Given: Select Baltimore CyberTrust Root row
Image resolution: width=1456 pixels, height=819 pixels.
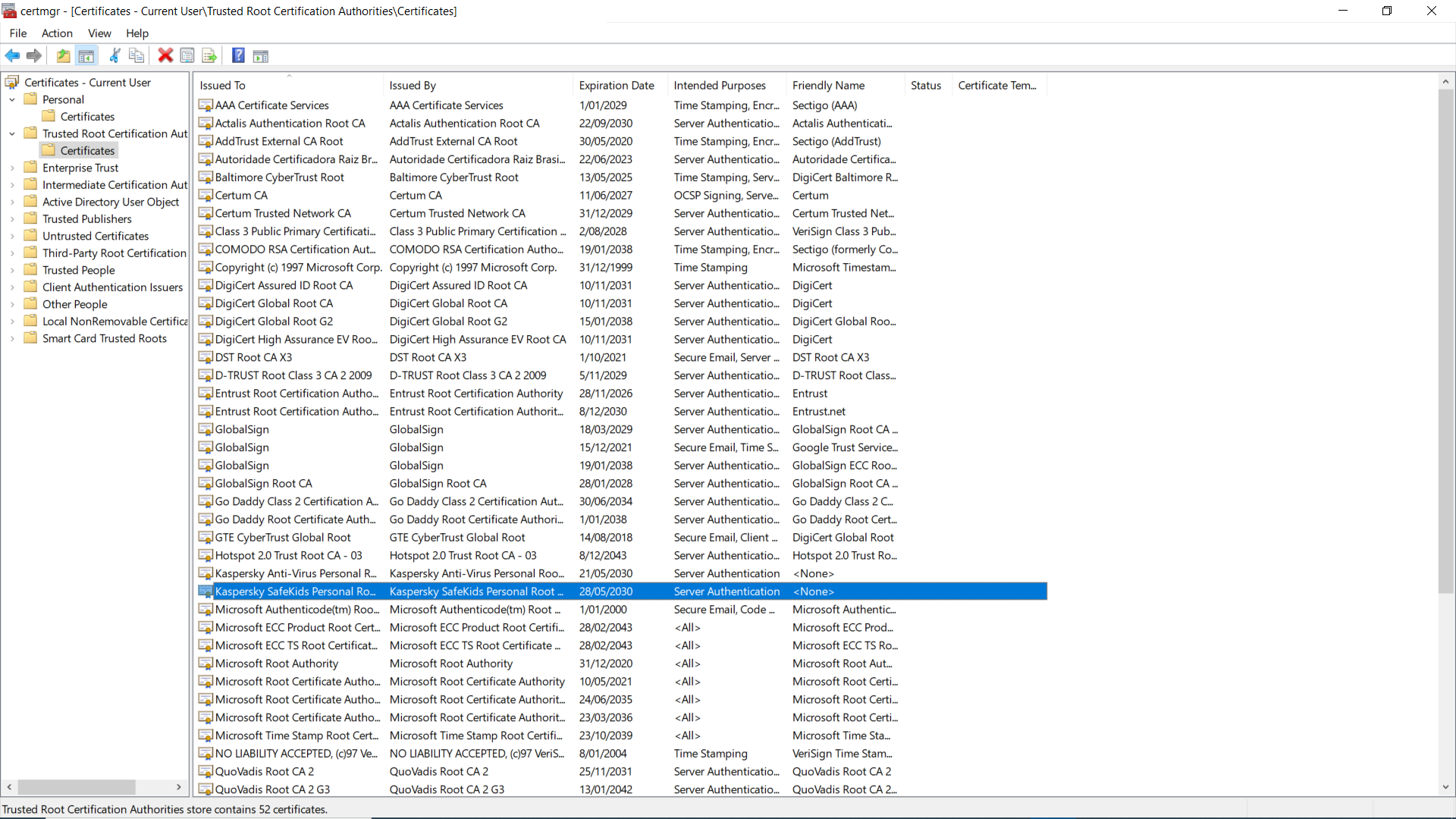Looking at the screenshot, I should 622,177.
